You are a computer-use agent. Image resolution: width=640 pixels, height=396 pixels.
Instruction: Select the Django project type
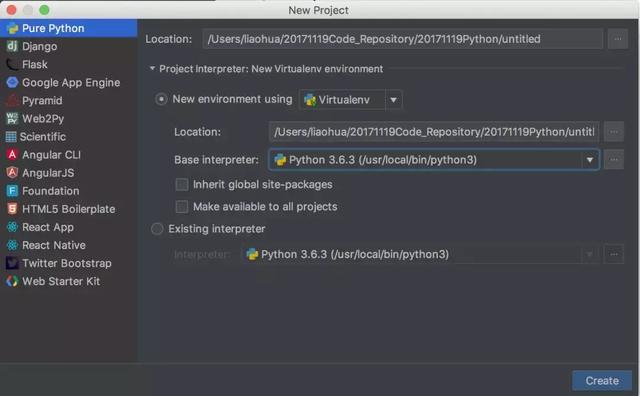69,46
